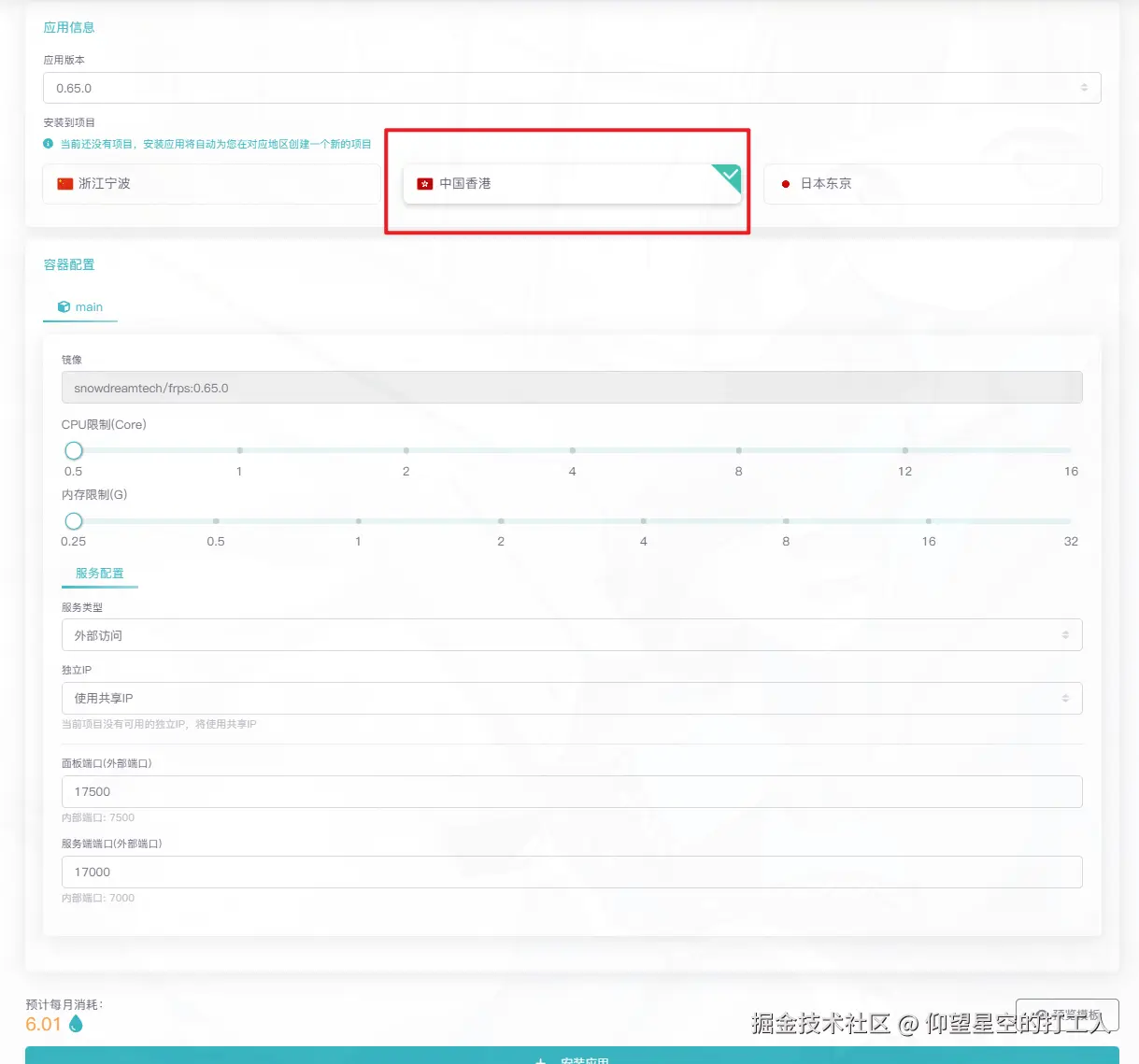Click the 安装应用 button at bottom
Image resolution: width=1139 pixels, height=1064 pixels.
click(572, 1057)
